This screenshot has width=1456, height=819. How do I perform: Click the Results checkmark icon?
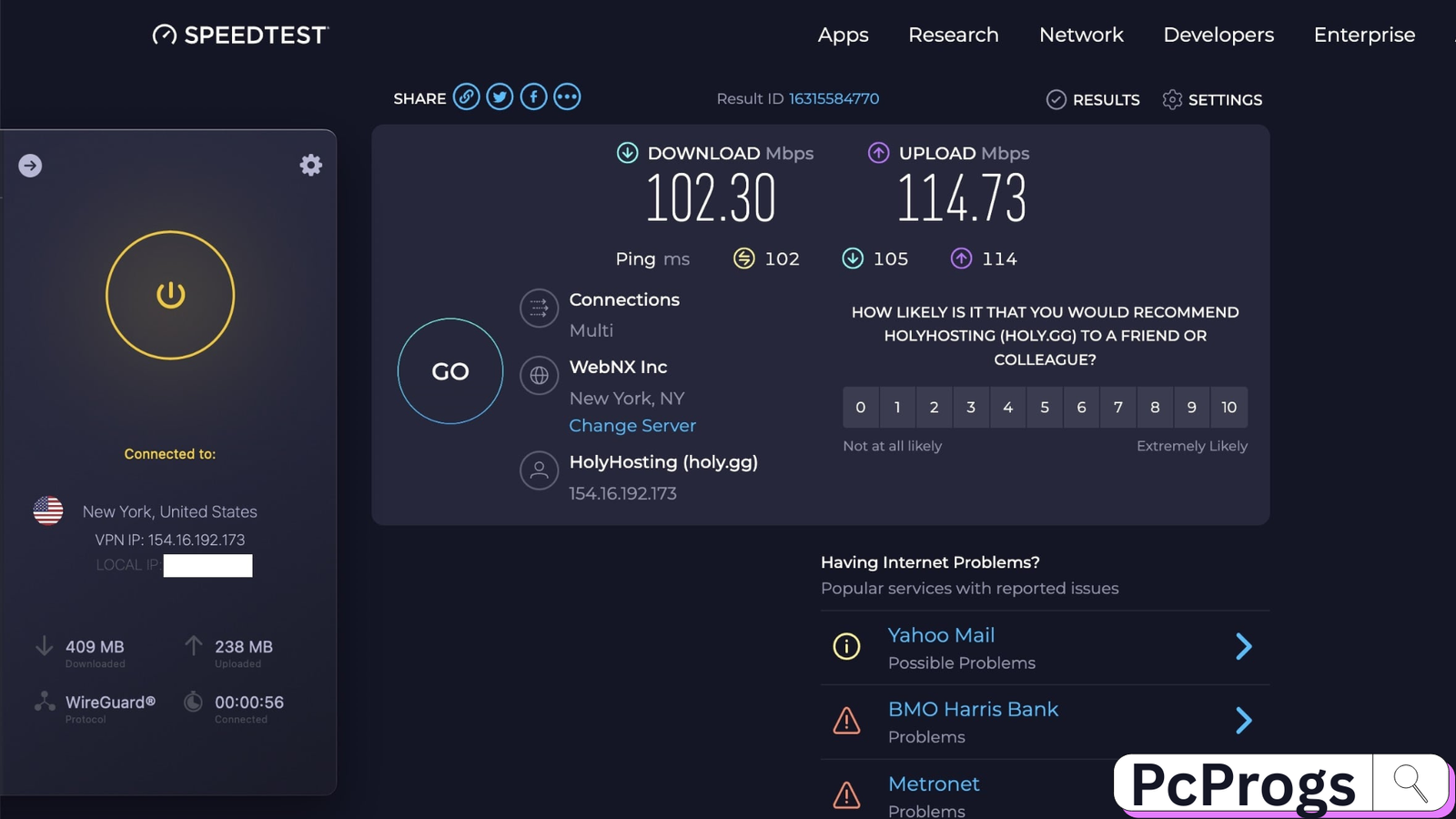[1056, 99]
